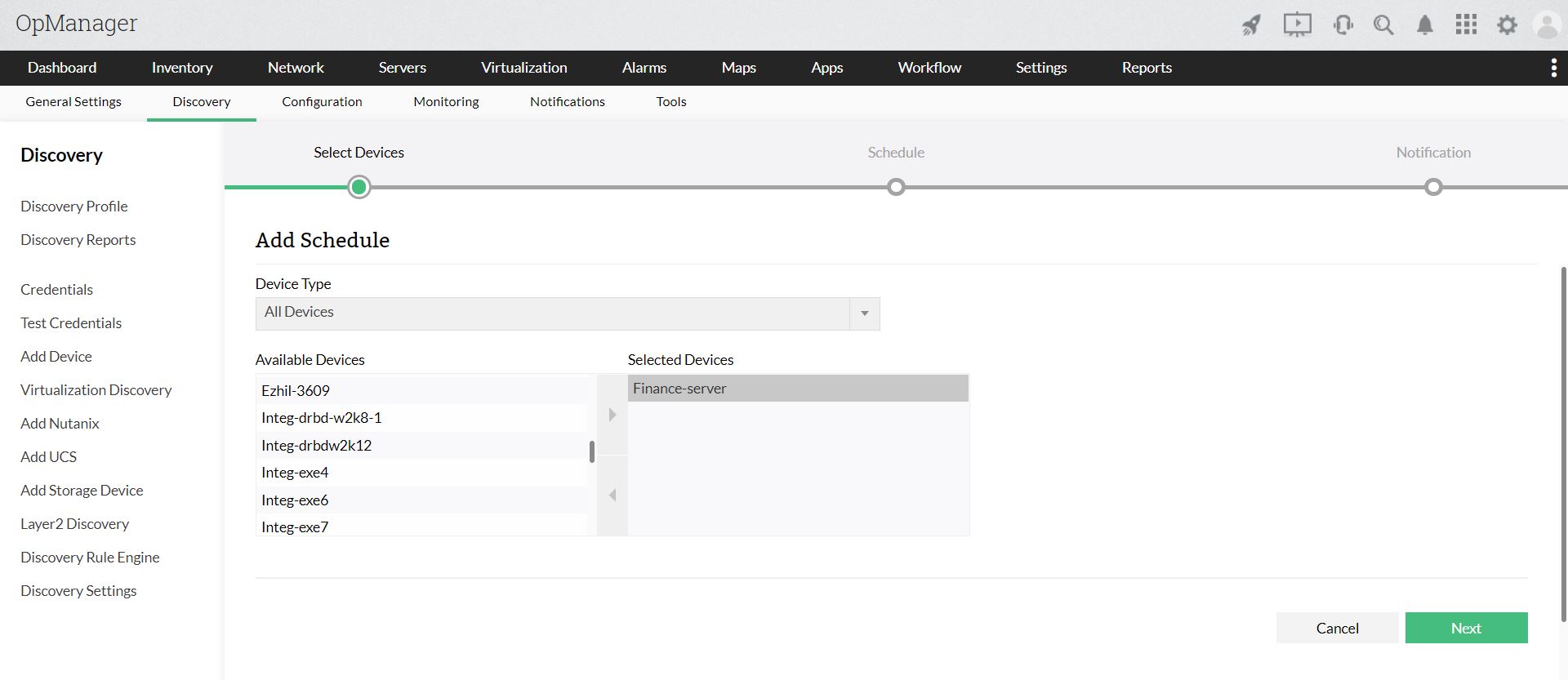Open the search magnifier icon

(1383, 25)
